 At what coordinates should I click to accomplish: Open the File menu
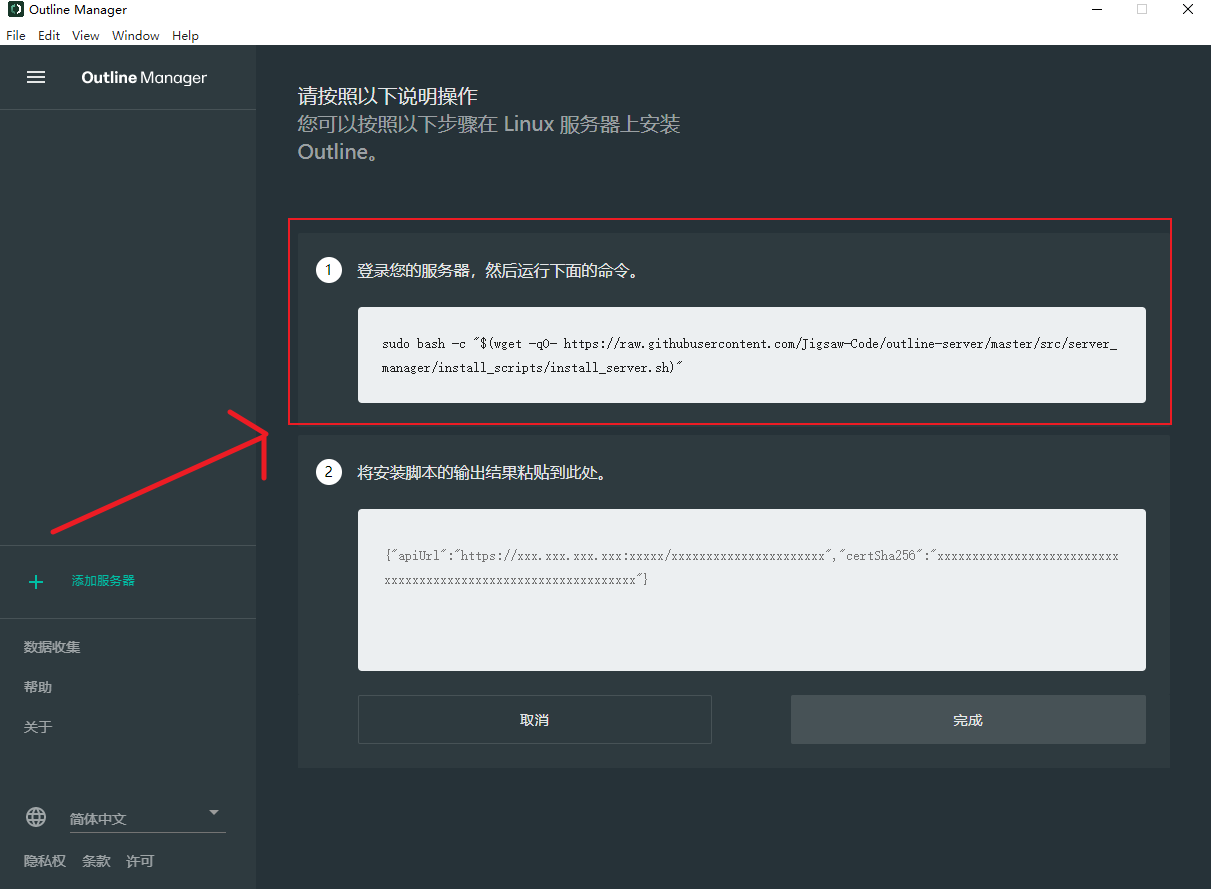point(16,35)
